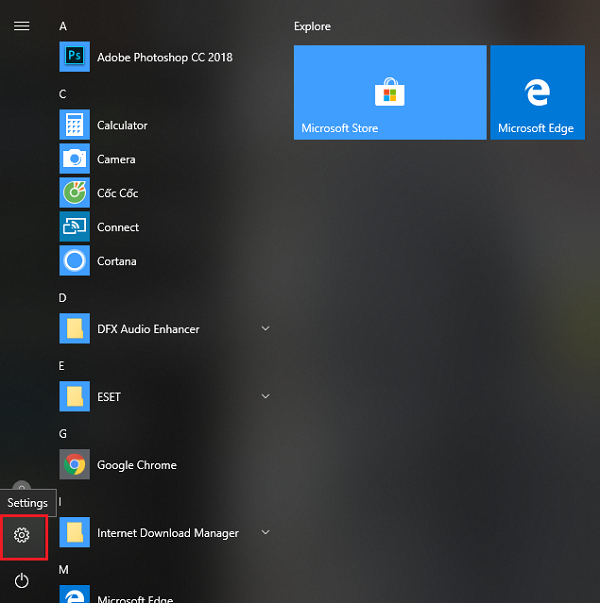The height and width of the screenshot is (603, 600).
Task: Expand the Internet Download Manager chevron
Action: (265, 533)
